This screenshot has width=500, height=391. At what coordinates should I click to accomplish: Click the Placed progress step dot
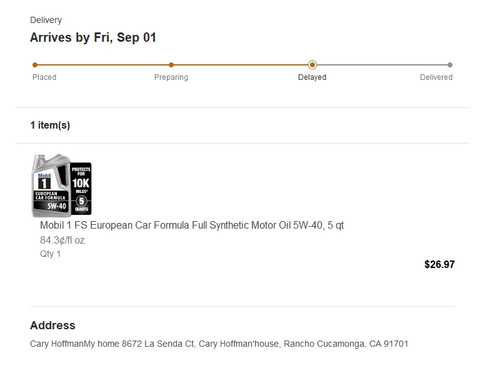35,65
